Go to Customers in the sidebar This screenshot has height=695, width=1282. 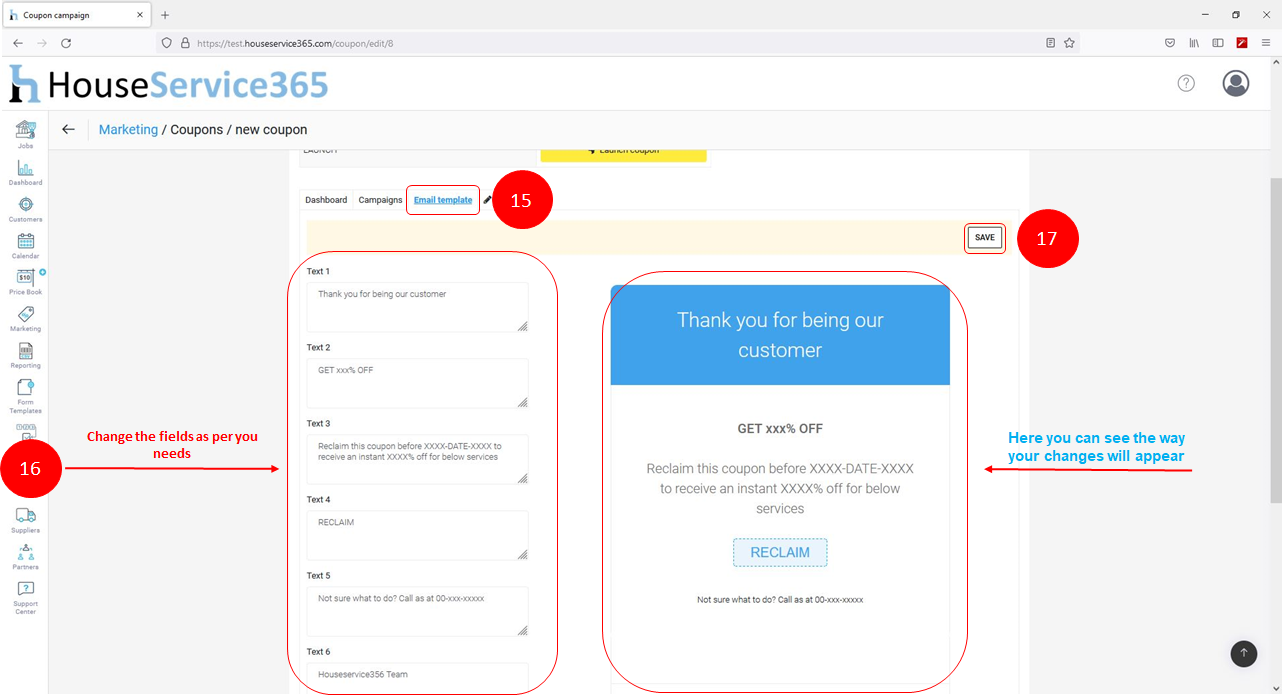coord(25,208)
